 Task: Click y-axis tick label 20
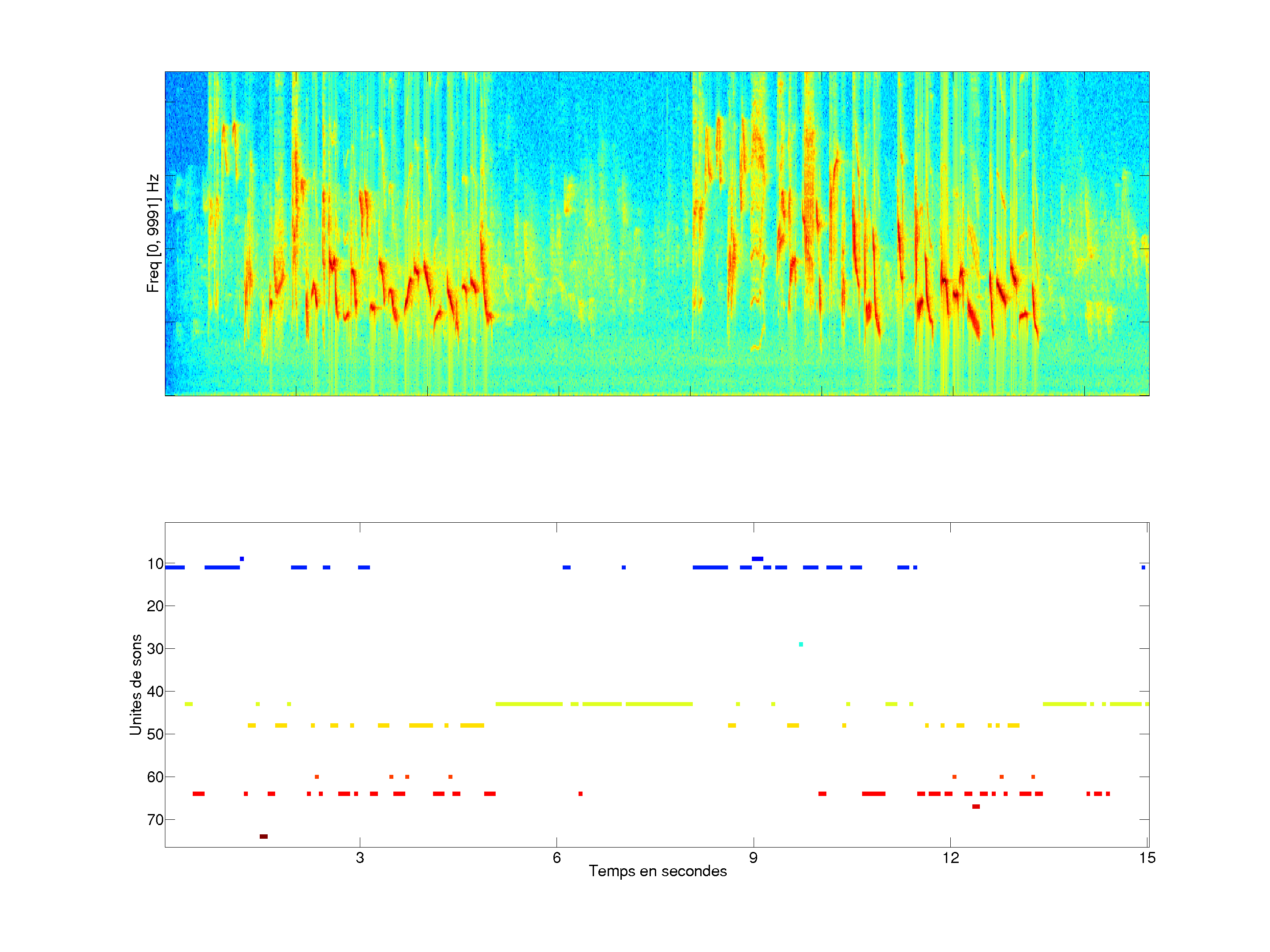point(155,606)
